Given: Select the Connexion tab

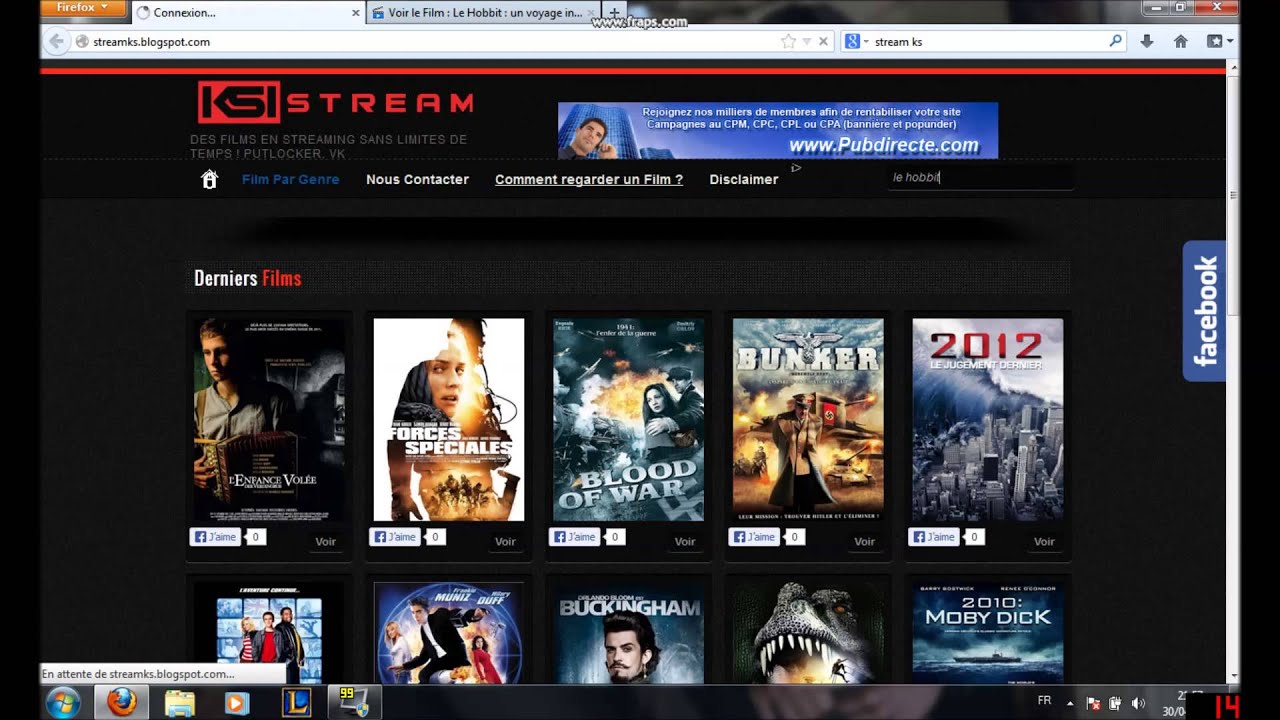Looking at the screenshot, I should [246, 13].
